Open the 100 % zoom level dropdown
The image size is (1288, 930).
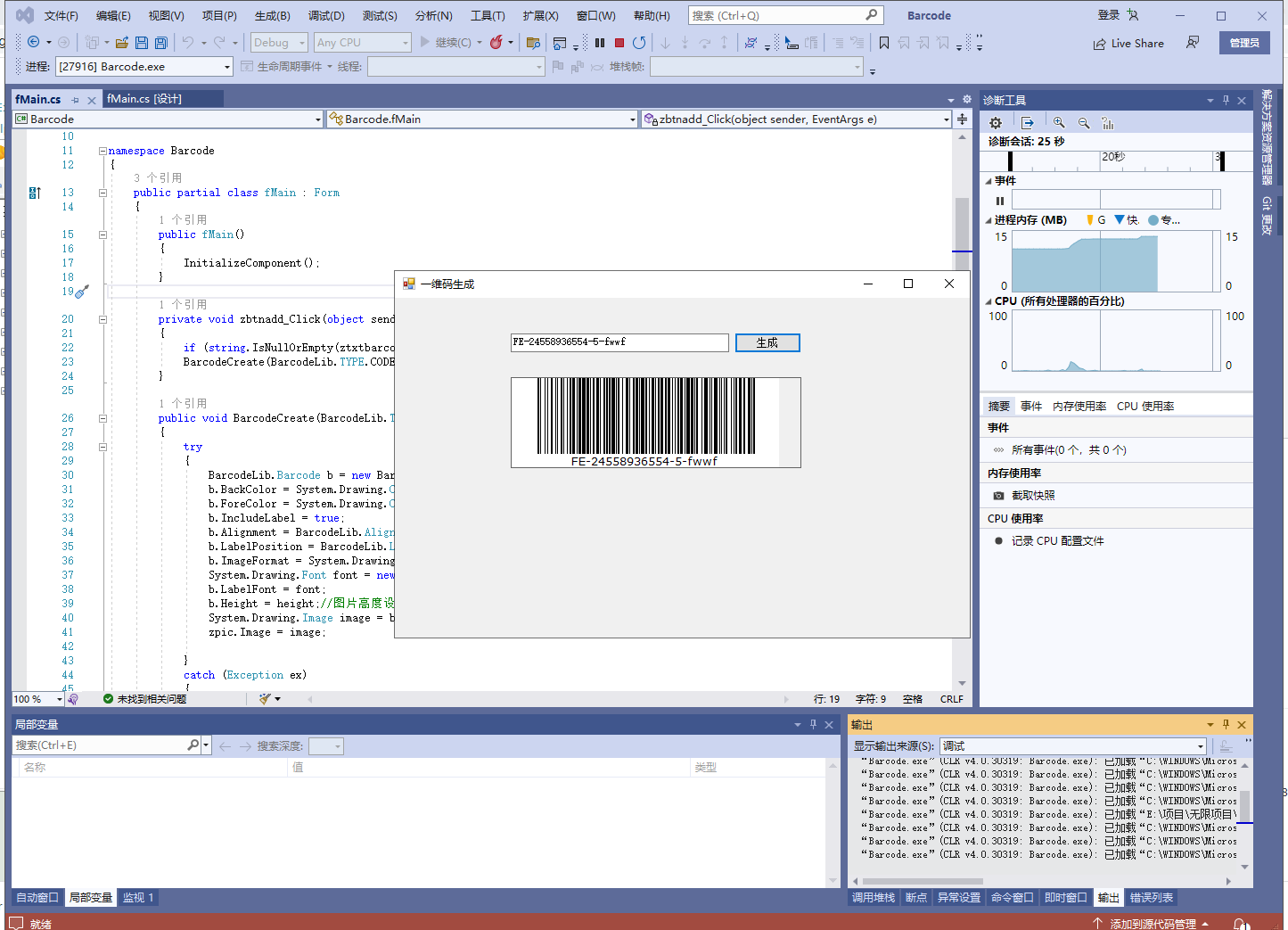pyautogui.click(x=37, y=699)
